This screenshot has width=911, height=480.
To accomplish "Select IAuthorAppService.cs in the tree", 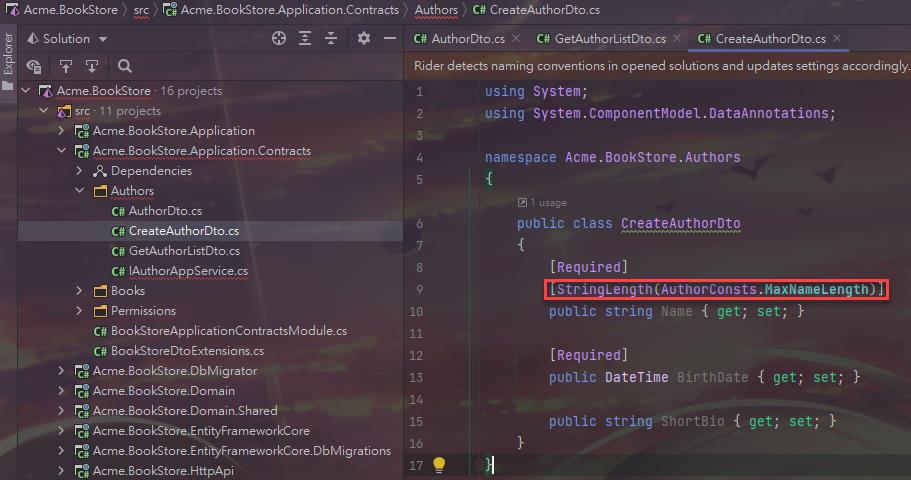I will coord(188,271).
